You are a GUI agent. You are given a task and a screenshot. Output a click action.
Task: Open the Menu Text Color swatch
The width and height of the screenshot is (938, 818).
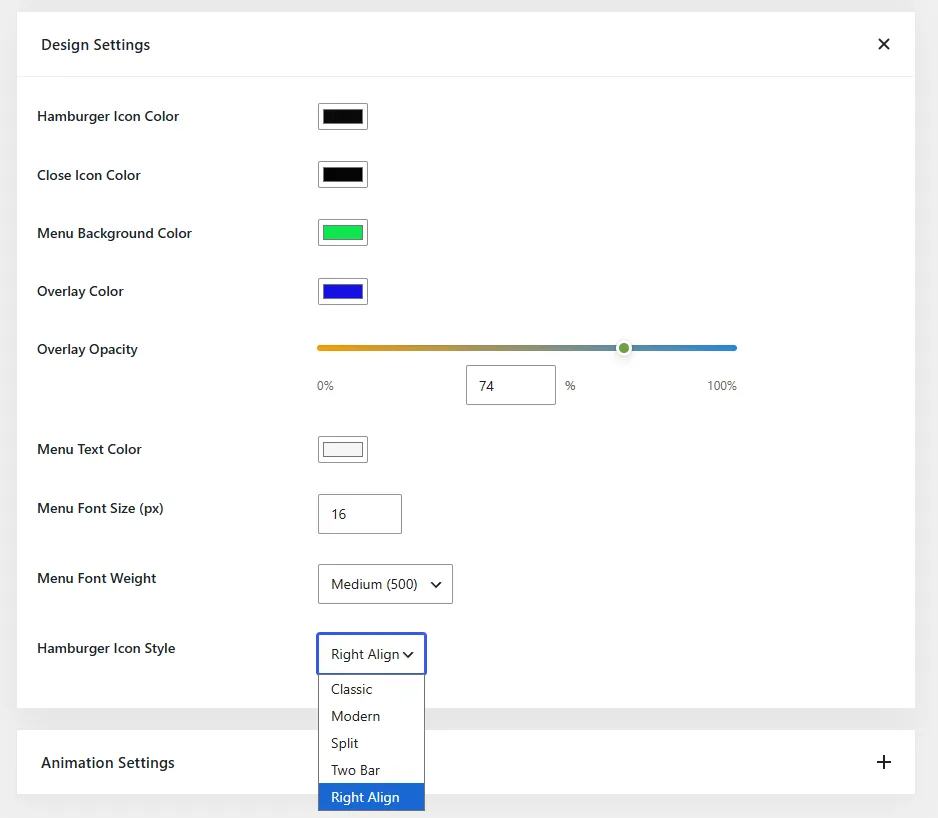343,449
